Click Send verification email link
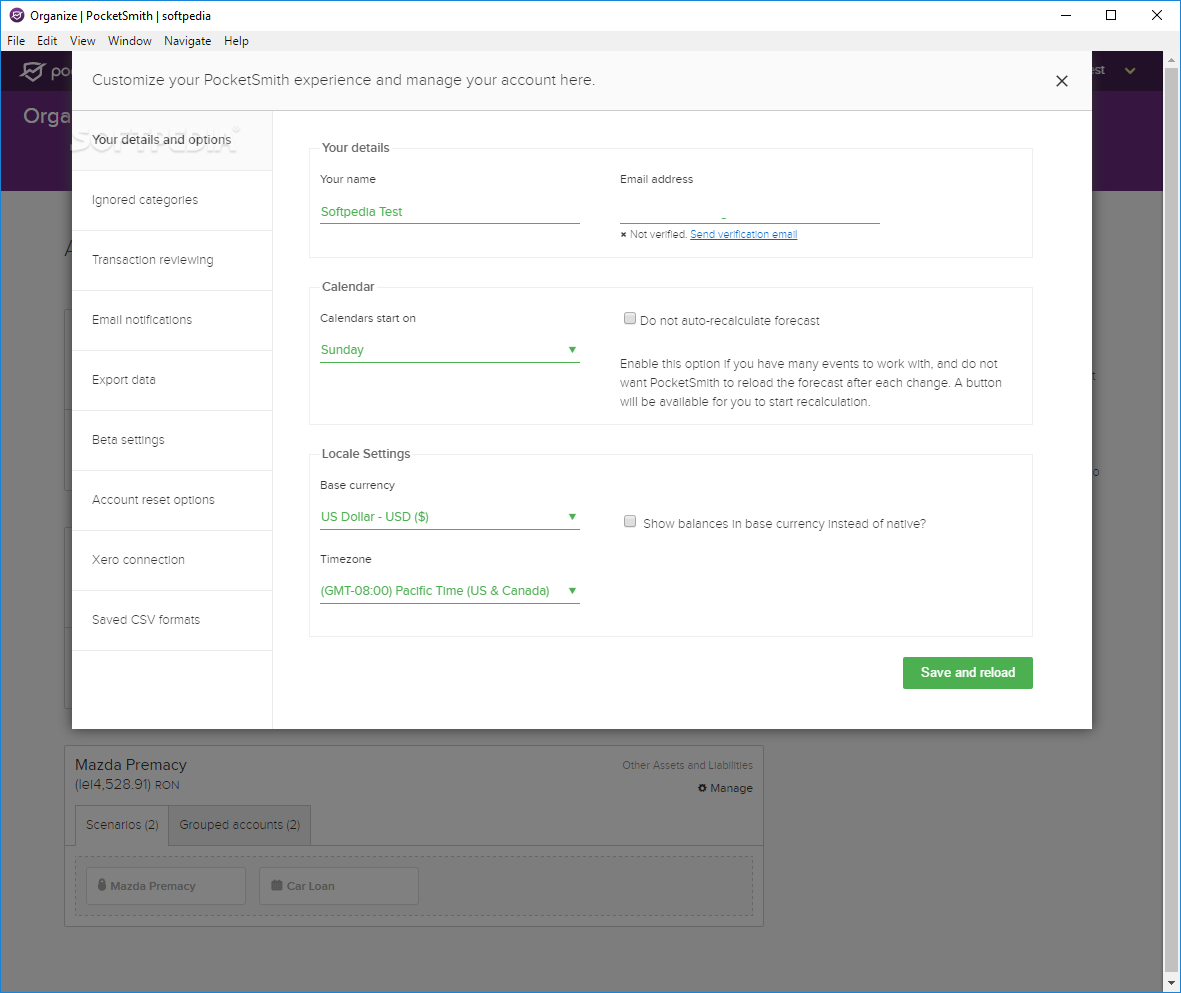The height and width of the screenshot is (993, 1181). tap(743, 234)
